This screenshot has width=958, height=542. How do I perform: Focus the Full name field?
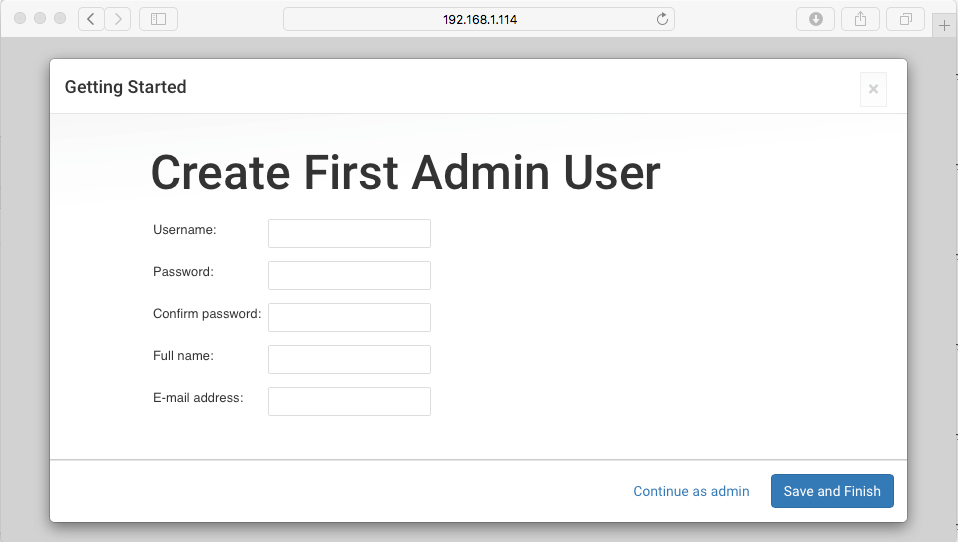(349, 359)
